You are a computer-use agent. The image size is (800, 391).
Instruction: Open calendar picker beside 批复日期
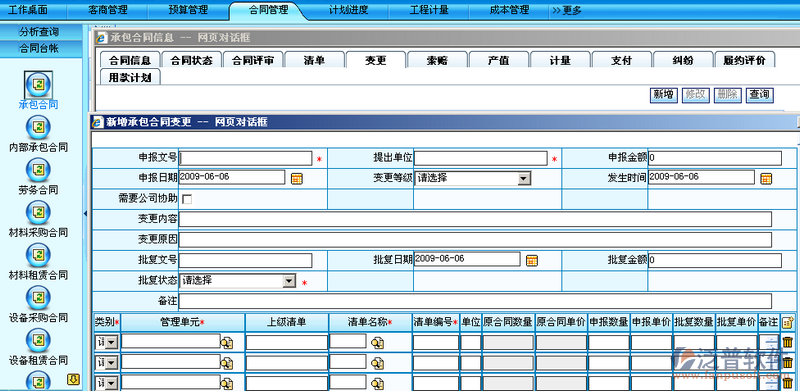point(532,260)
